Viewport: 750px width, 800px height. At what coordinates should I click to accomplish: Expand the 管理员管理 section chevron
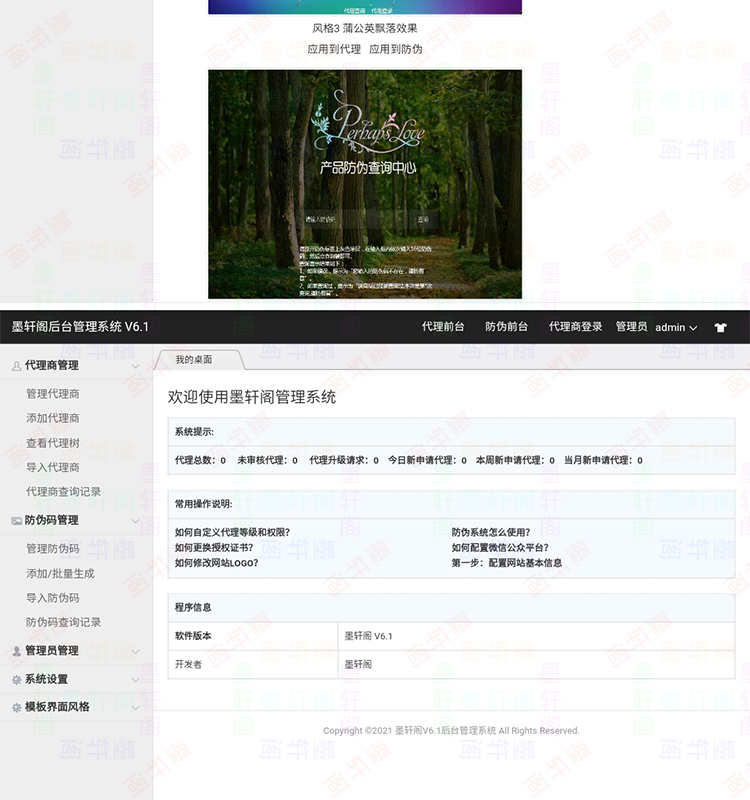coord(135,652)
